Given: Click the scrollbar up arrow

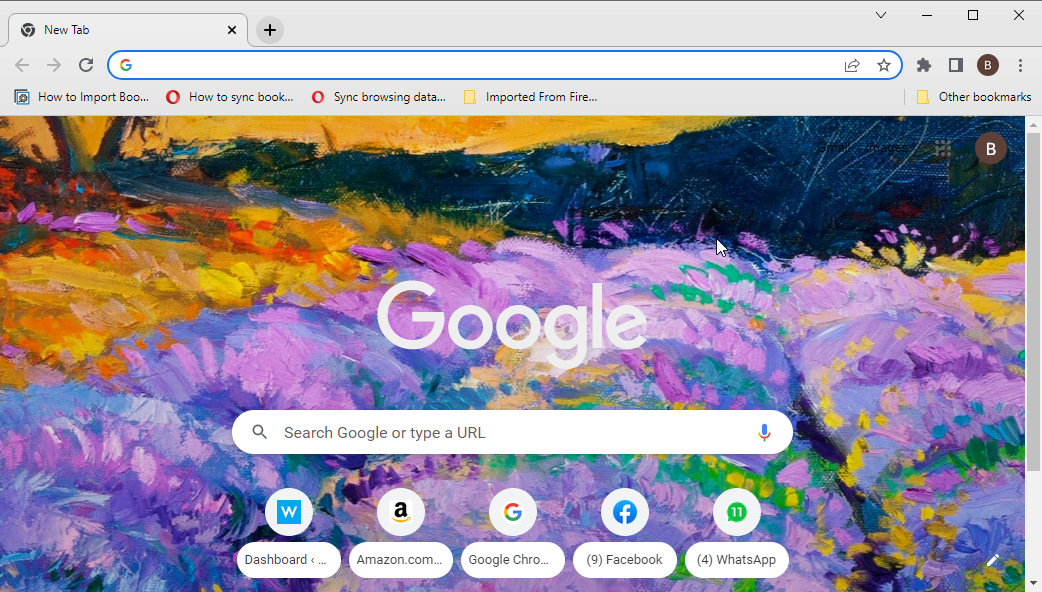Looking at the screenshot, I should click(x=1033, y=125).
